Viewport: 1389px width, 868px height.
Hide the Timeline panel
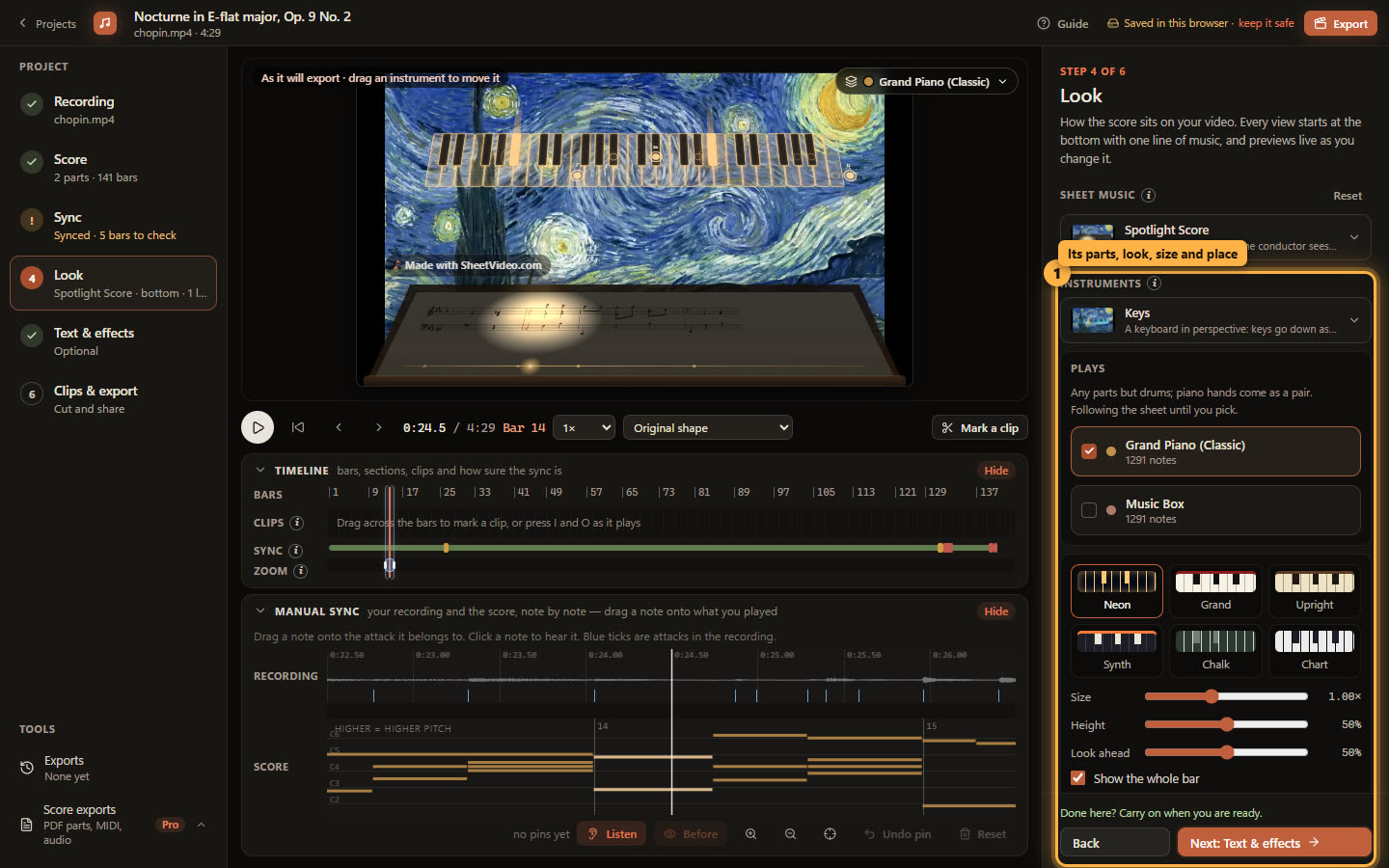click(996, 471)
